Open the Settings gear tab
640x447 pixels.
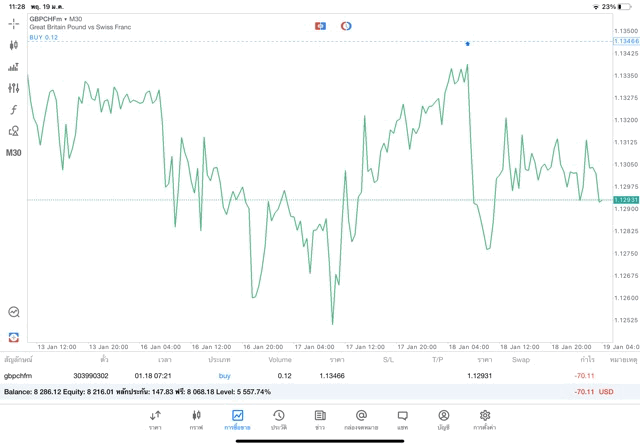(x=485, y=419)
